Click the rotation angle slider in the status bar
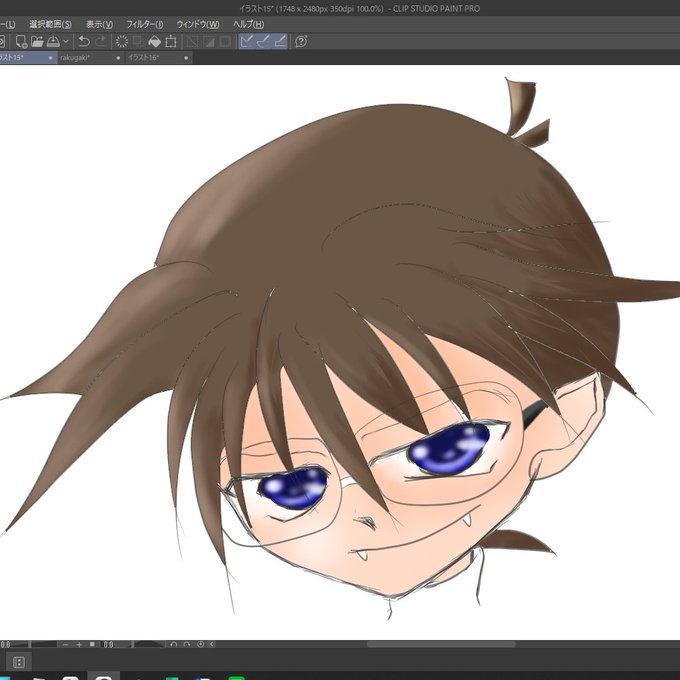This screenshot has width=680, height=680. pos(141,644)
